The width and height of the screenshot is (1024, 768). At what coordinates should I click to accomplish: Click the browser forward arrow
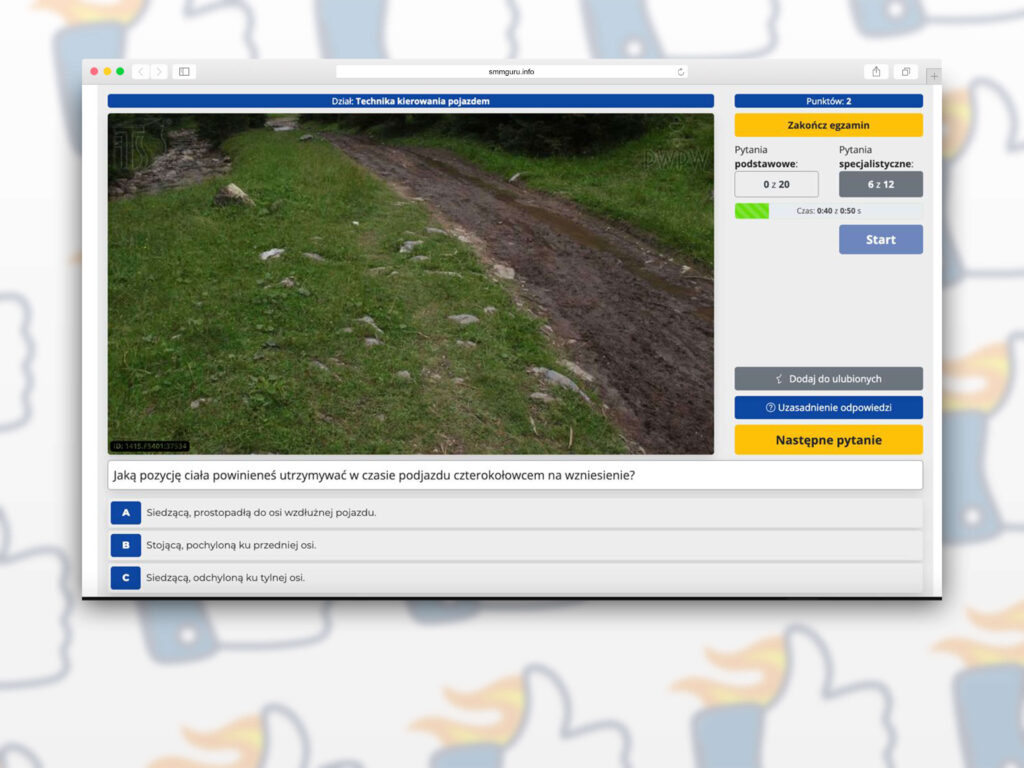point(159,72)
